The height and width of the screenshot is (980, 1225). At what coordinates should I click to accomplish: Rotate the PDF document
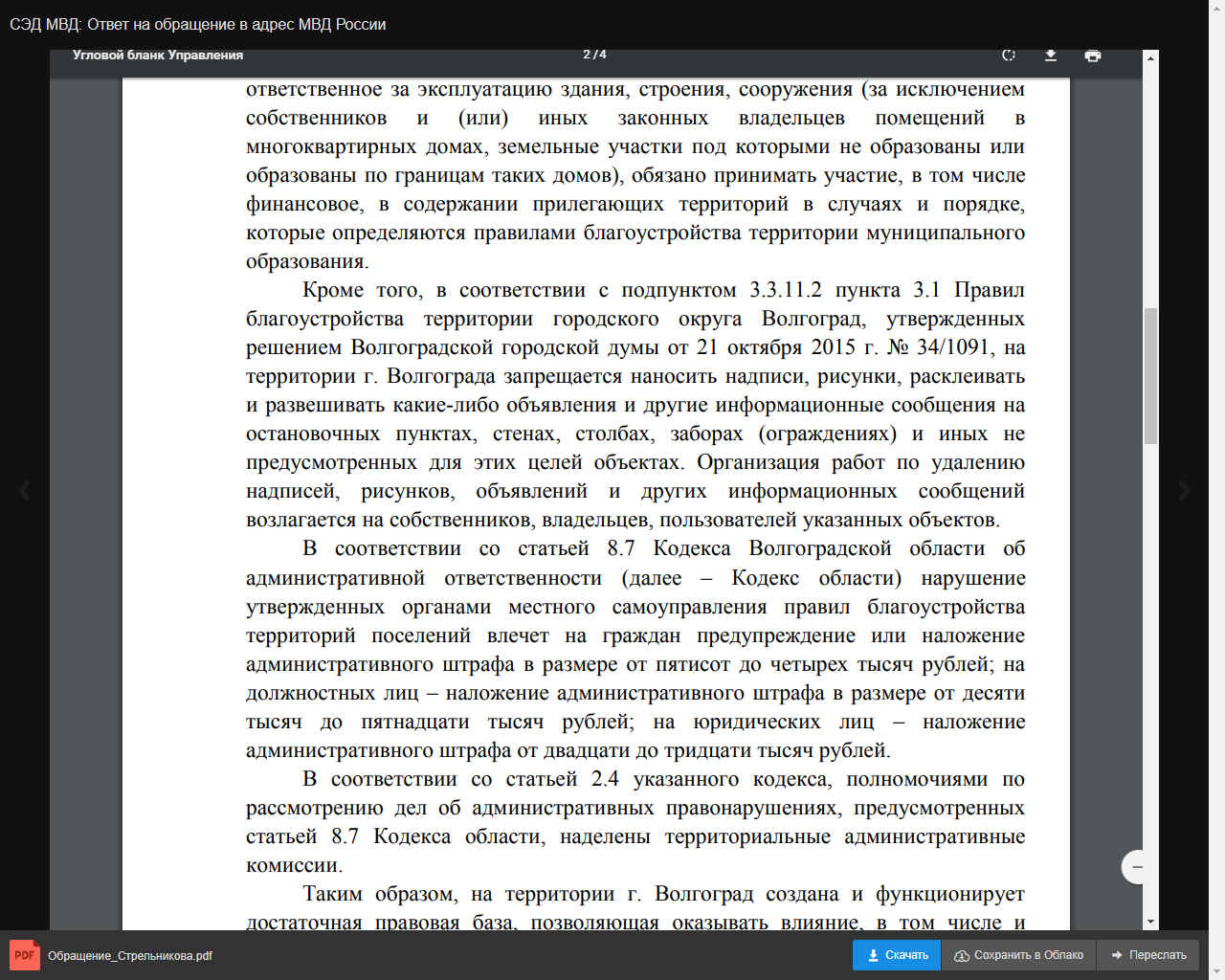(1009, 56)
